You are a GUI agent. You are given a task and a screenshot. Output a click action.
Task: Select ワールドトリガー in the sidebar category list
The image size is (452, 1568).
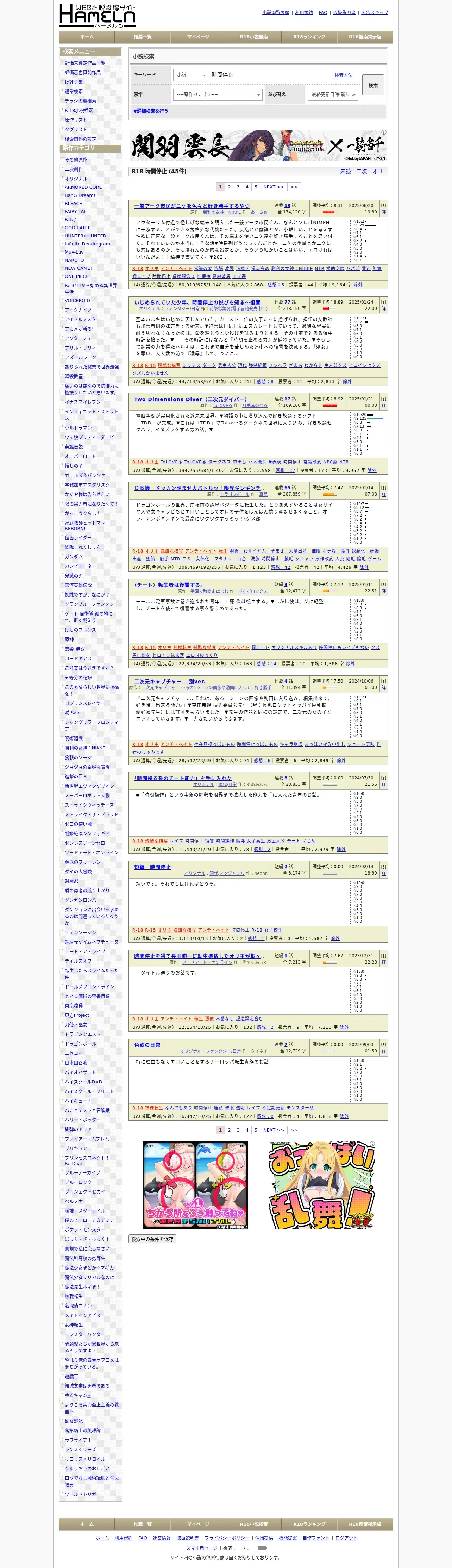point(83,1494)
